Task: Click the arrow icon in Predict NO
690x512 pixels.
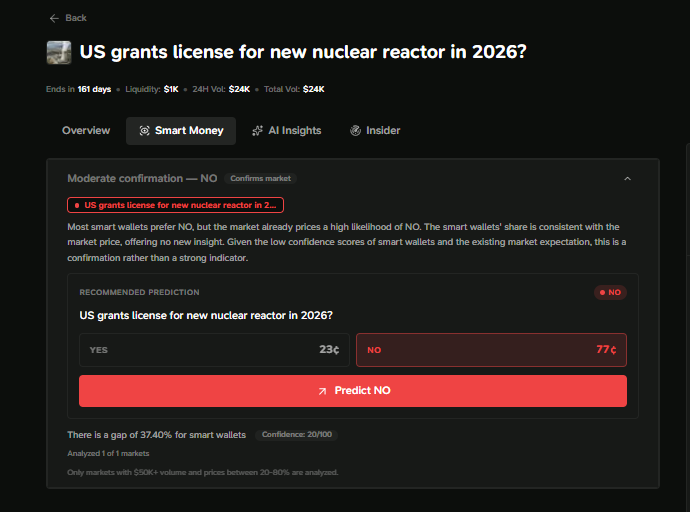Action: (323, 391)
